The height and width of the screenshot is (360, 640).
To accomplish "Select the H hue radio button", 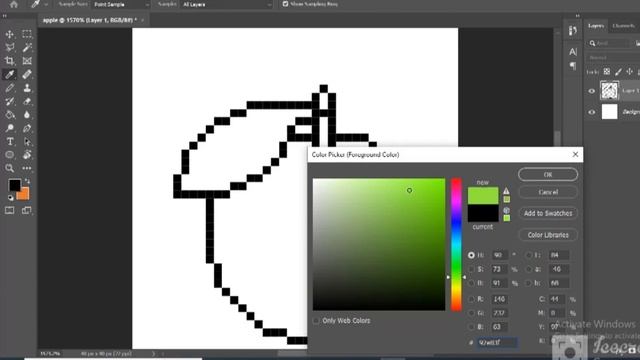I will 471,255.
